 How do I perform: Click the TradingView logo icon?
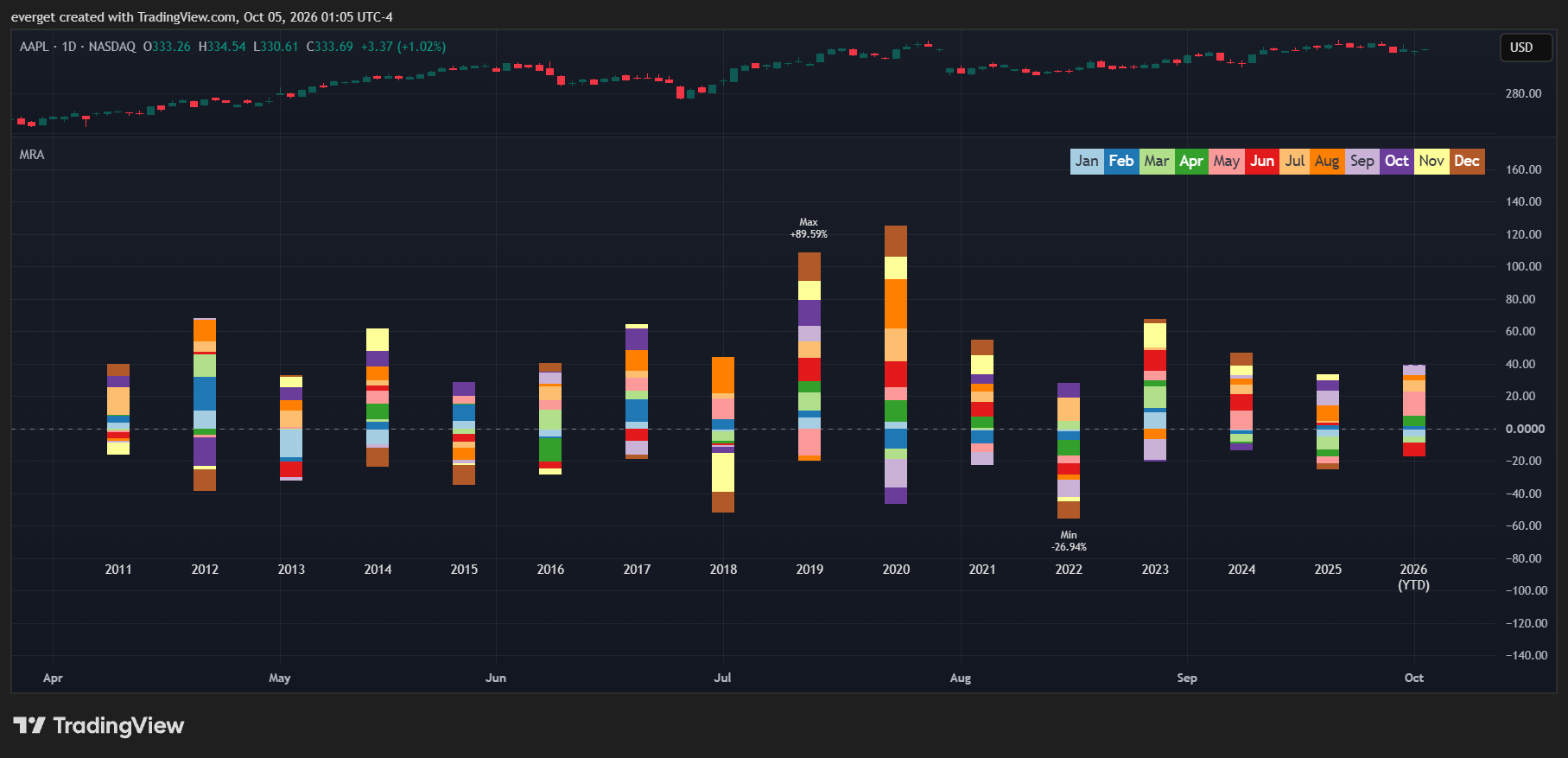click(x=29, y=725)
